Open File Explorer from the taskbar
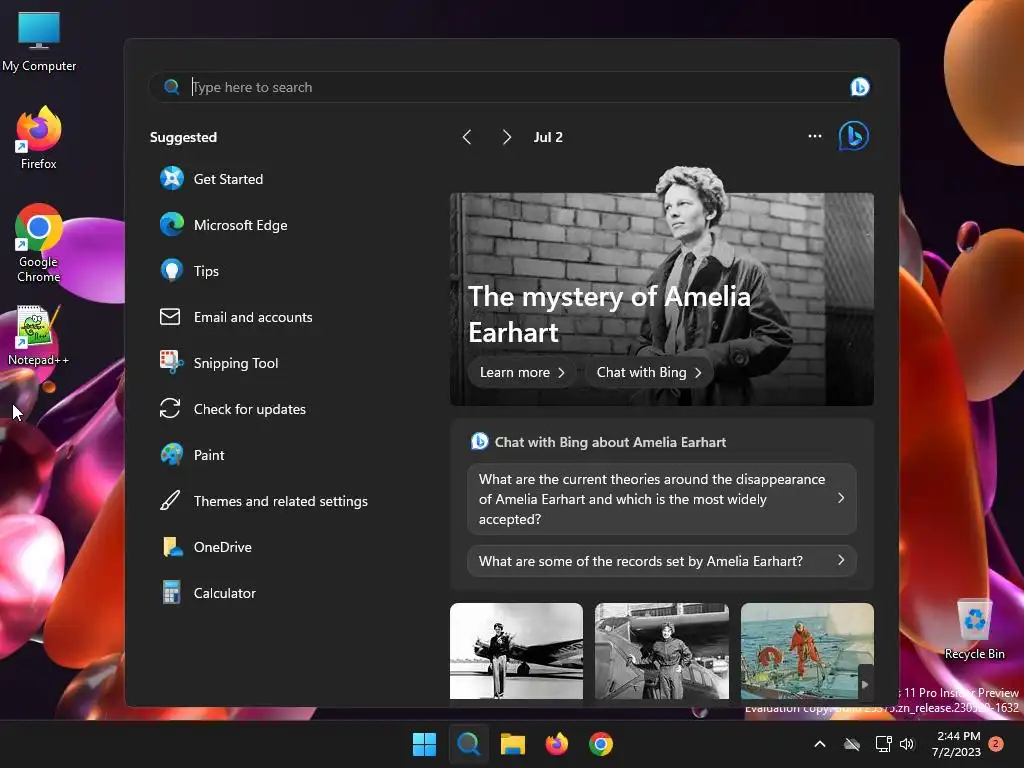 513,744
